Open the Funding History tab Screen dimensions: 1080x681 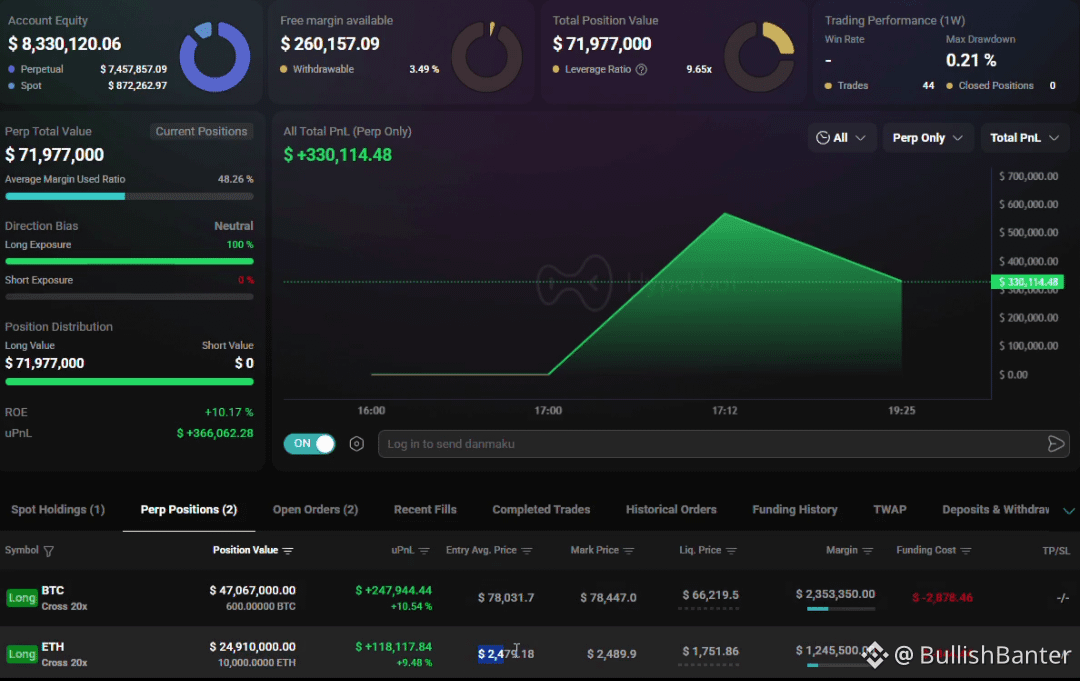[795, 510]
